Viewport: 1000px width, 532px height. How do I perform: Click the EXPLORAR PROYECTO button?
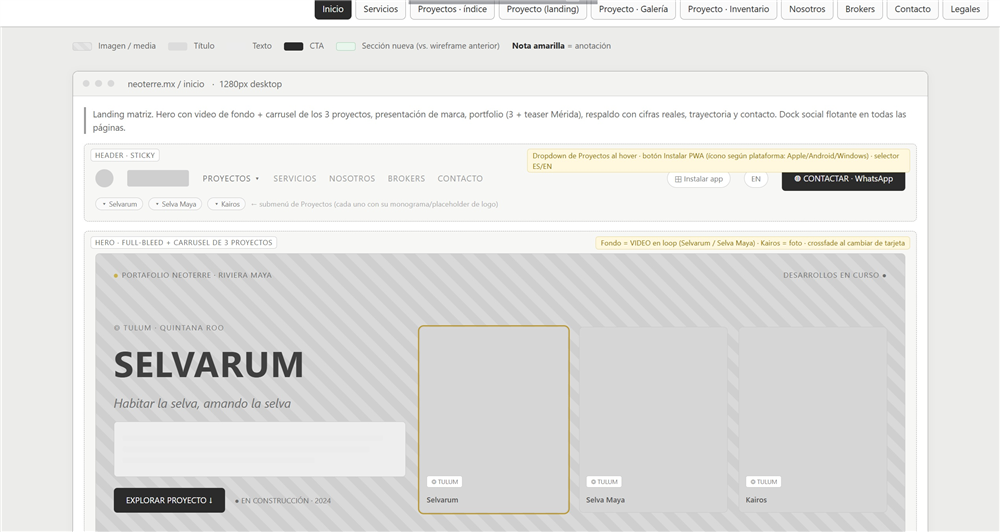169,500
